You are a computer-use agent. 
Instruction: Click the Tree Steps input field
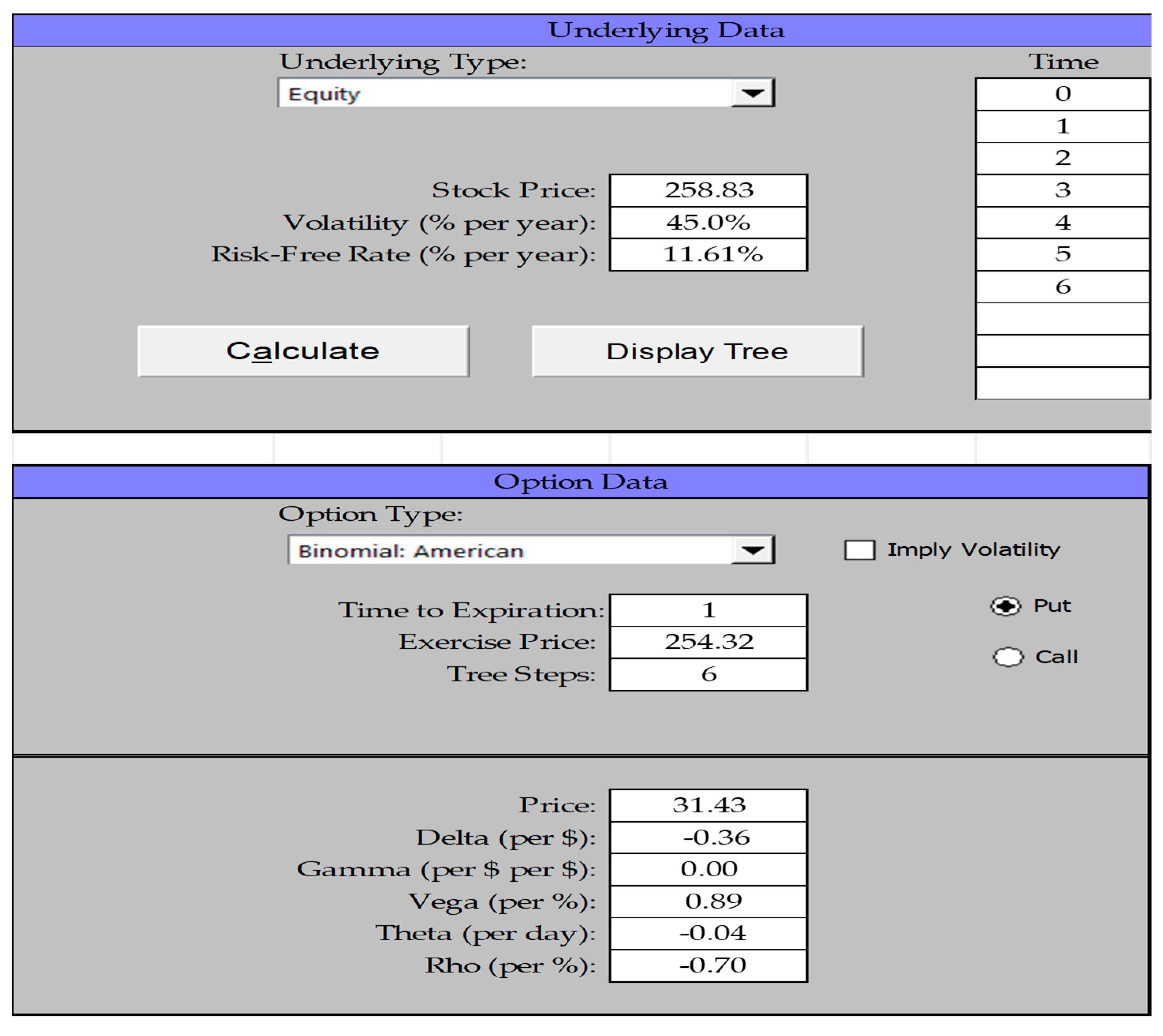(x=708, y=674)
